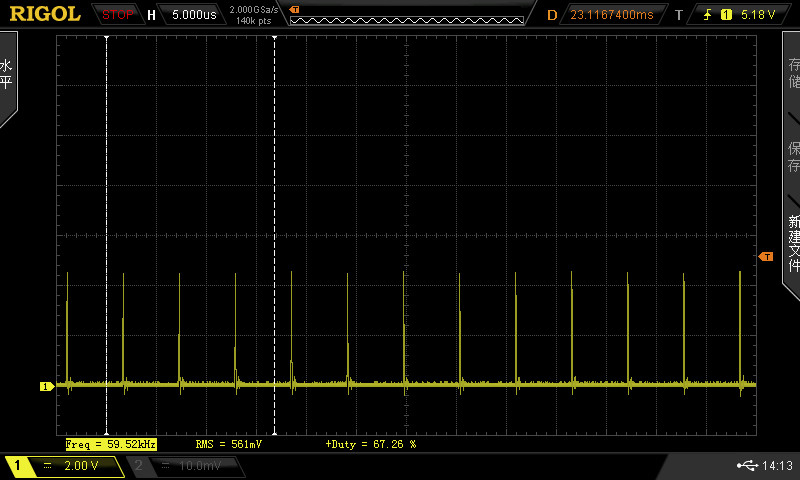Click the rising edge trigger icon
The image size is (800, 480).
click(707, 15)
